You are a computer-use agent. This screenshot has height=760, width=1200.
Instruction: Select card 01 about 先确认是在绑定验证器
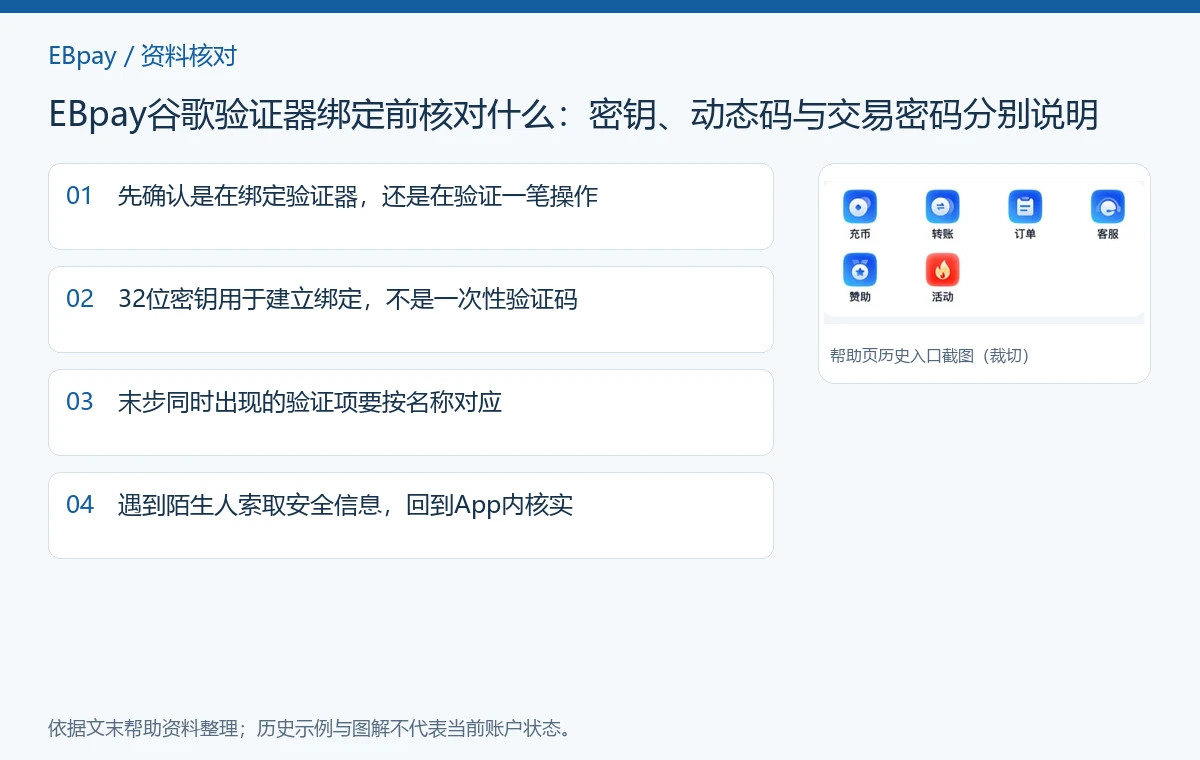point(411,206)
